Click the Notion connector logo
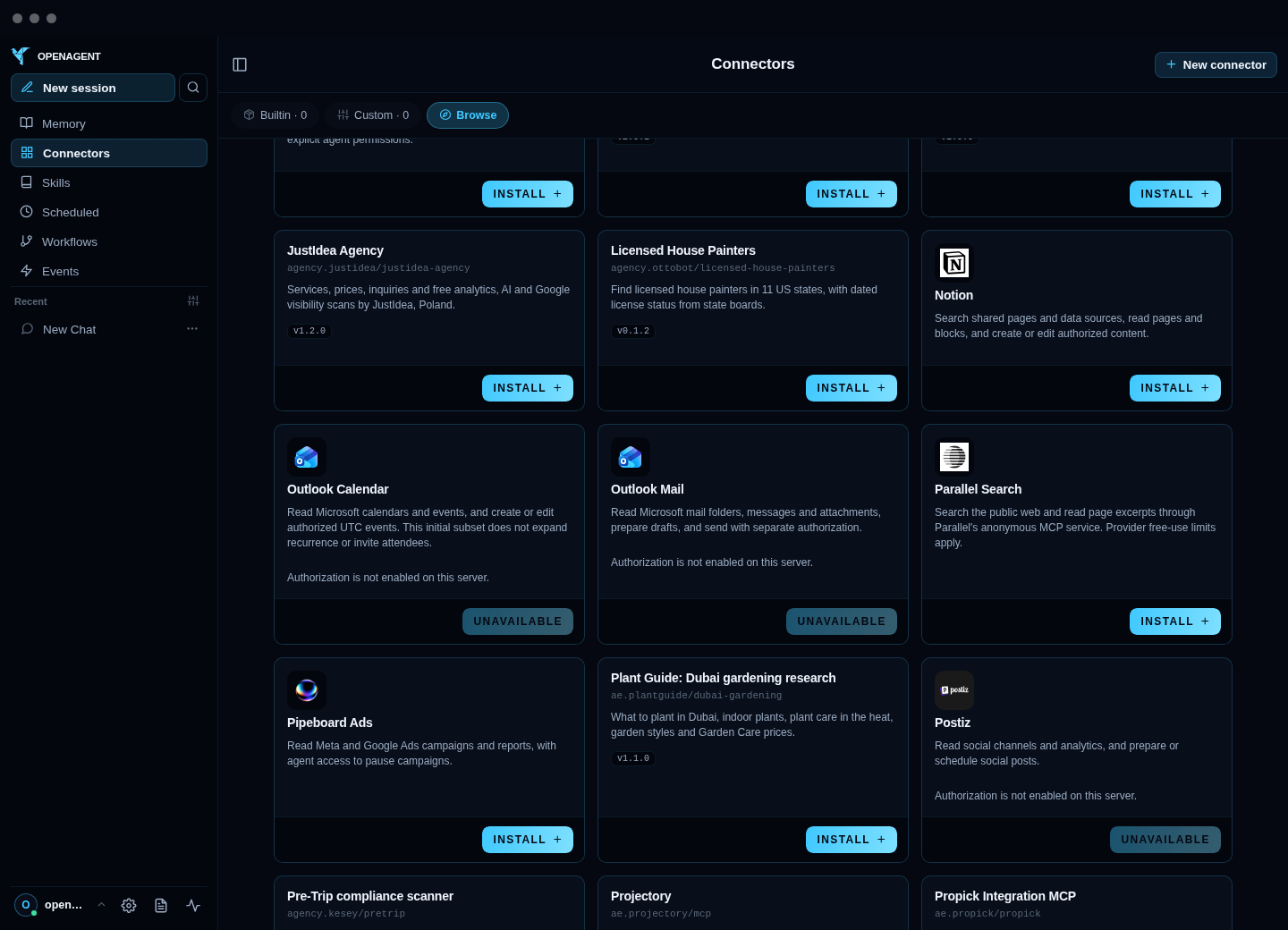The image size is (1288, 930). tap(954, 263)
